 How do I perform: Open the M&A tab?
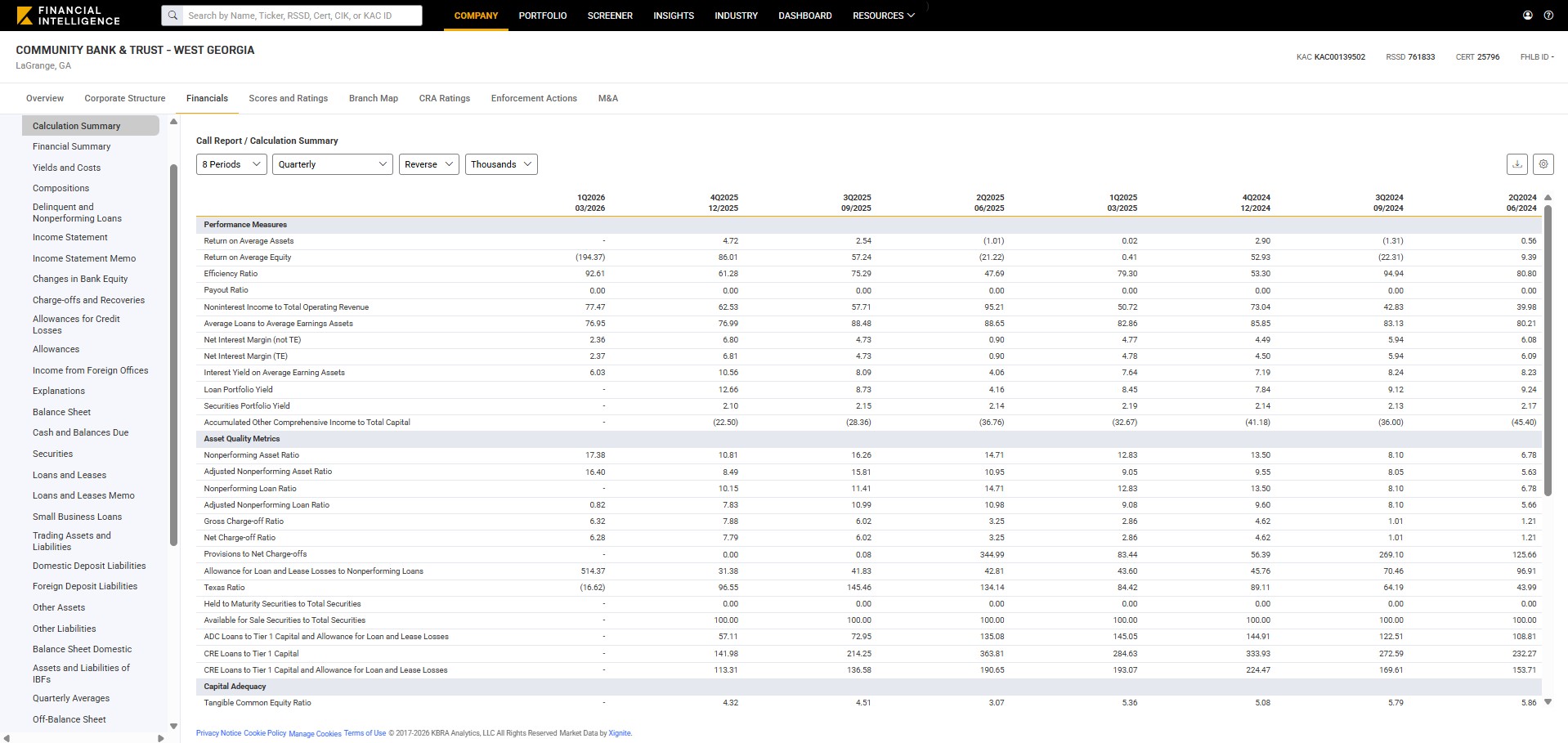608,98
